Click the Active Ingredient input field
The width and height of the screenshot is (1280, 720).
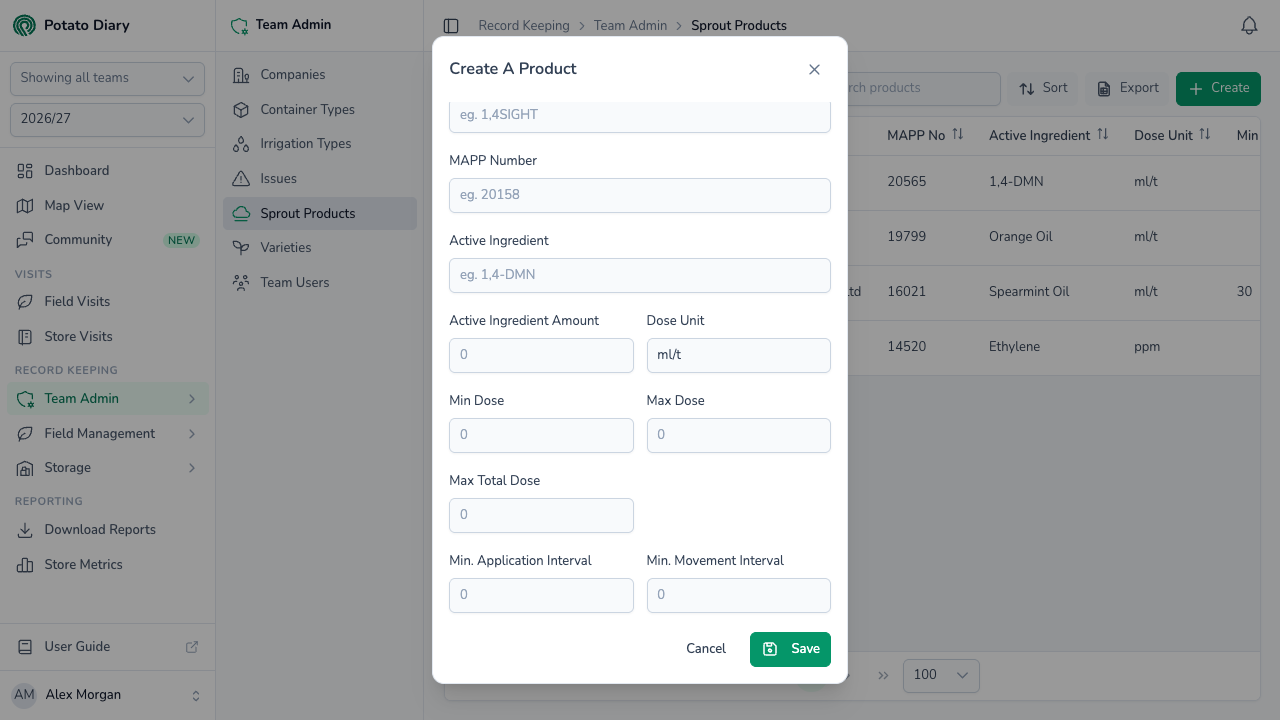coord(640,275)
